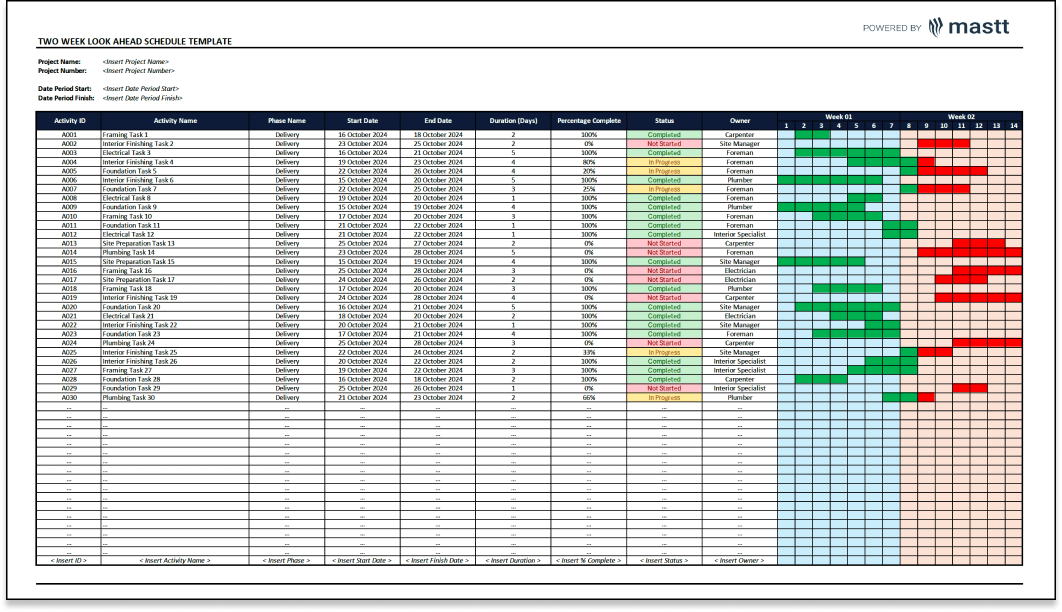Click the Insert Date Period Start field

(140, 89)
